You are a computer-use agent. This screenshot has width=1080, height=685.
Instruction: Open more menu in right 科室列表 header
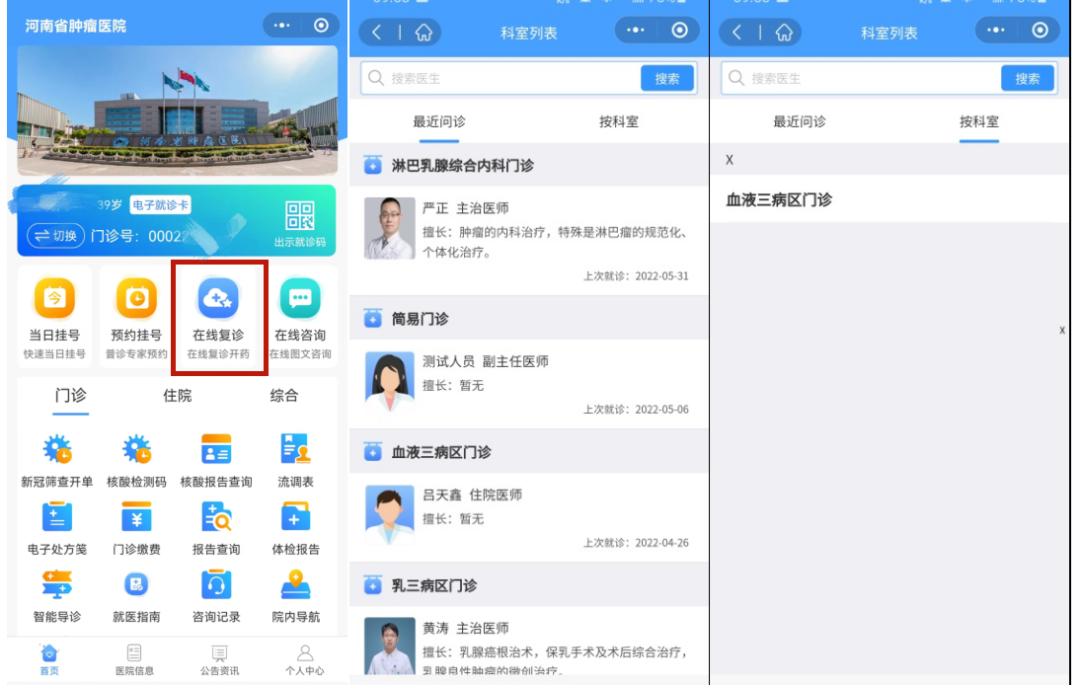[x=995, y=30]
